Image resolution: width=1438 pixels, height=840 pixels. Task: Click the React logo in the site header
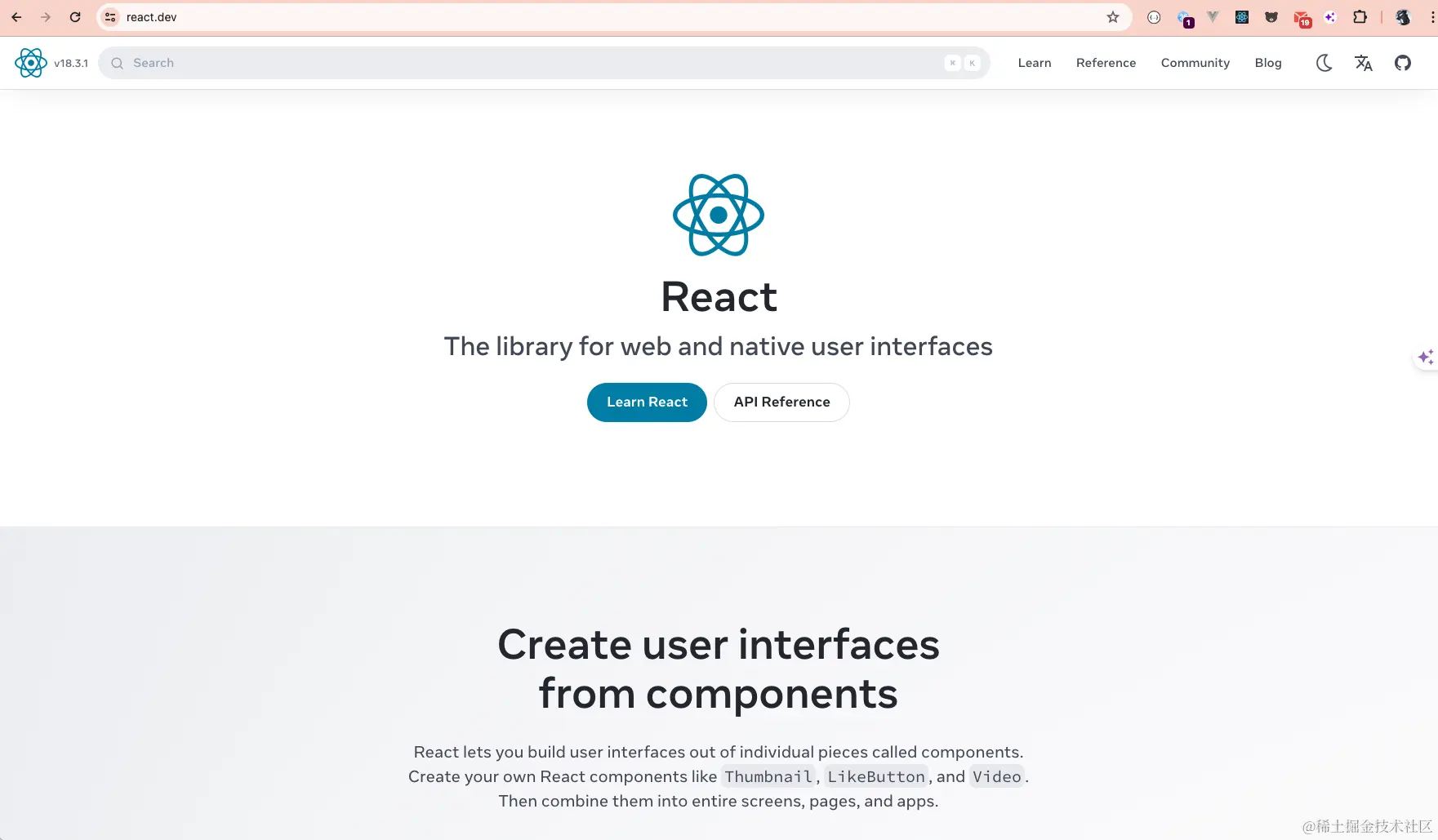(x=31, y=63)
